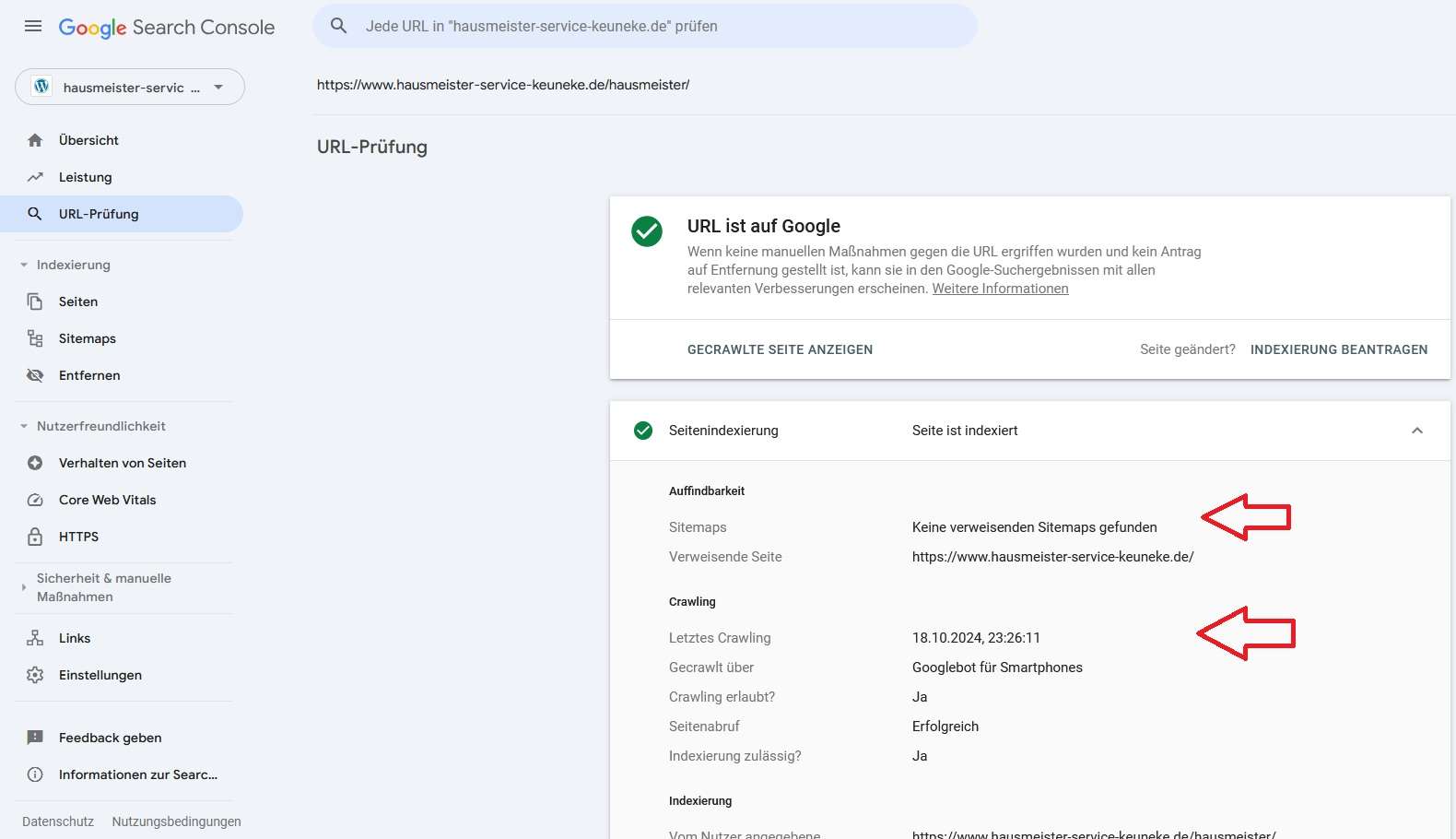Viewport: 1456px width, 839px height.
Task: Click the inspected URL at page top
Action: click(x=503, y=85)
